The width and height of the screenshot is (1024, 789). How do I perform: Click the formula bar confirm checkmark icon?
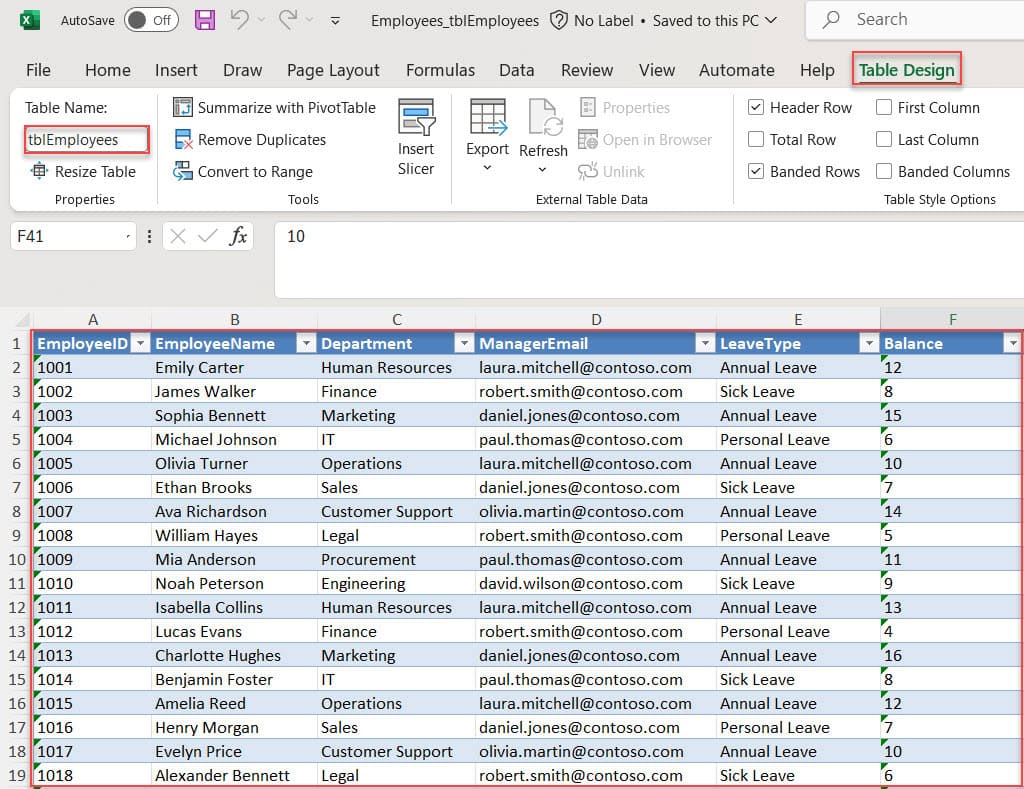coord(208,236)
